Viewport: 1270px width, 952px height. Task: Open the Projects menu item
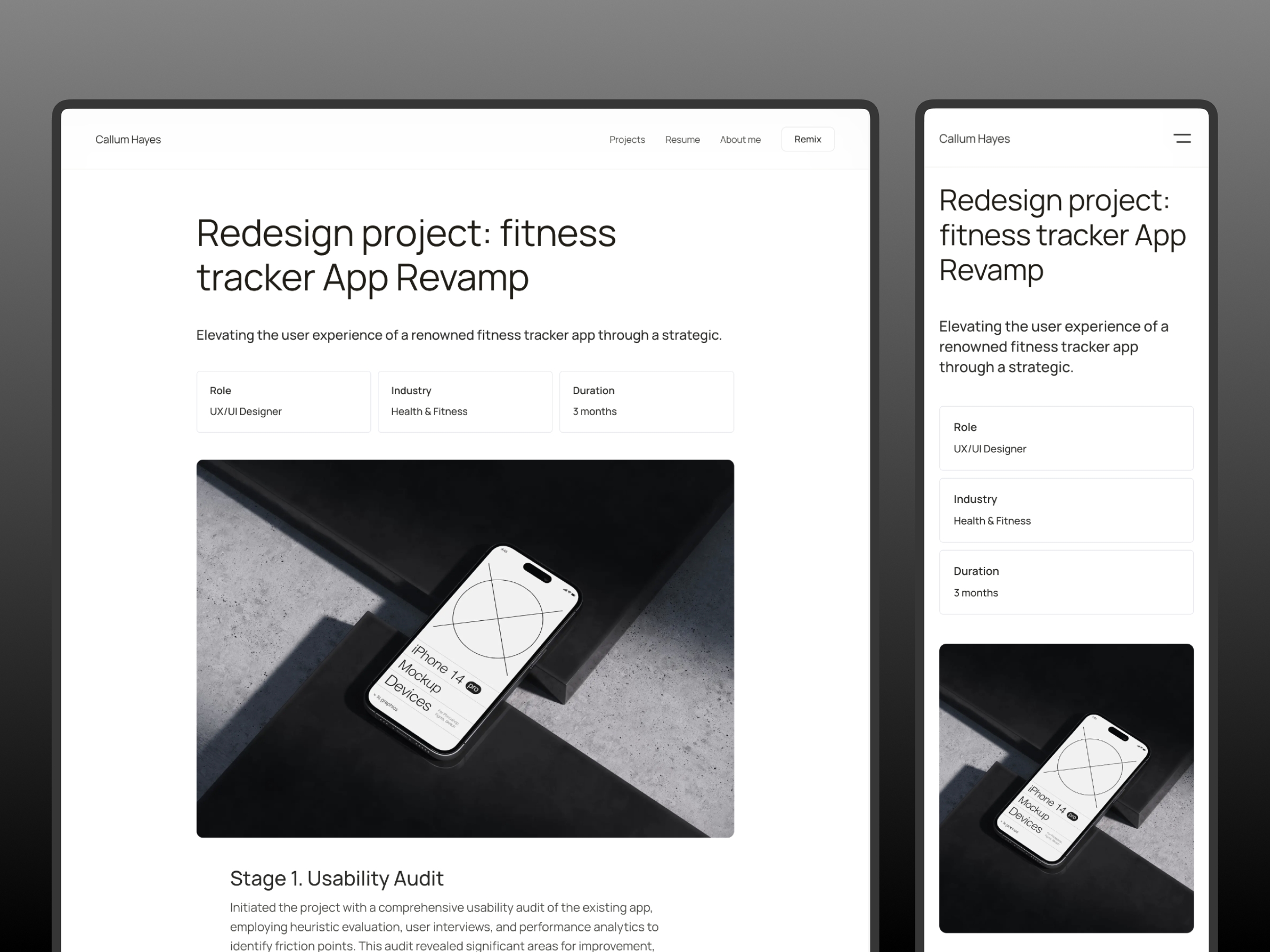[x=626, y=139]
